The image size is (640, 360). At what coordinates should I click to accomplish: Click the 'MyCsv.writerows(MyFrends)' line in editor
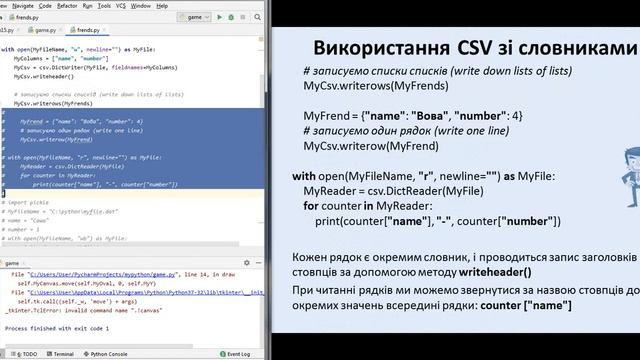pos(53,103)
